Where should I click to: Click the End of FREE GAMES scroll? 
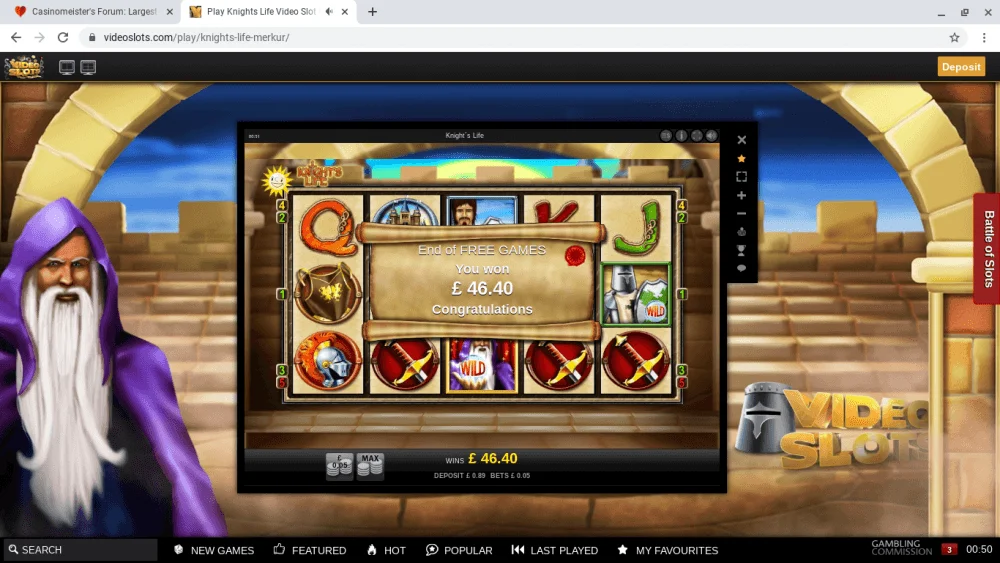(x=482, y=281)
